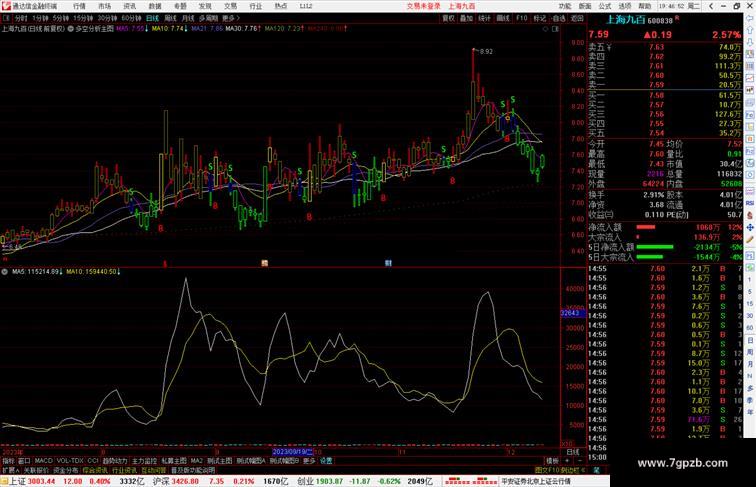Open the 资金分布 bottom tab
756x487 pixels.
tap(65, 470)
